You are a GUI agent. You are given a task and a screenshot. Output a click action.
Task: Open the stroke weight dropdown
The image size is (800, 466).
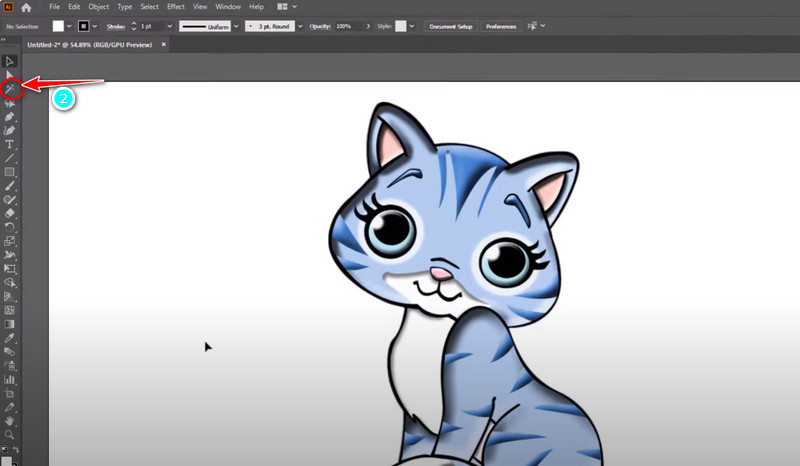[x=169, y=26]
